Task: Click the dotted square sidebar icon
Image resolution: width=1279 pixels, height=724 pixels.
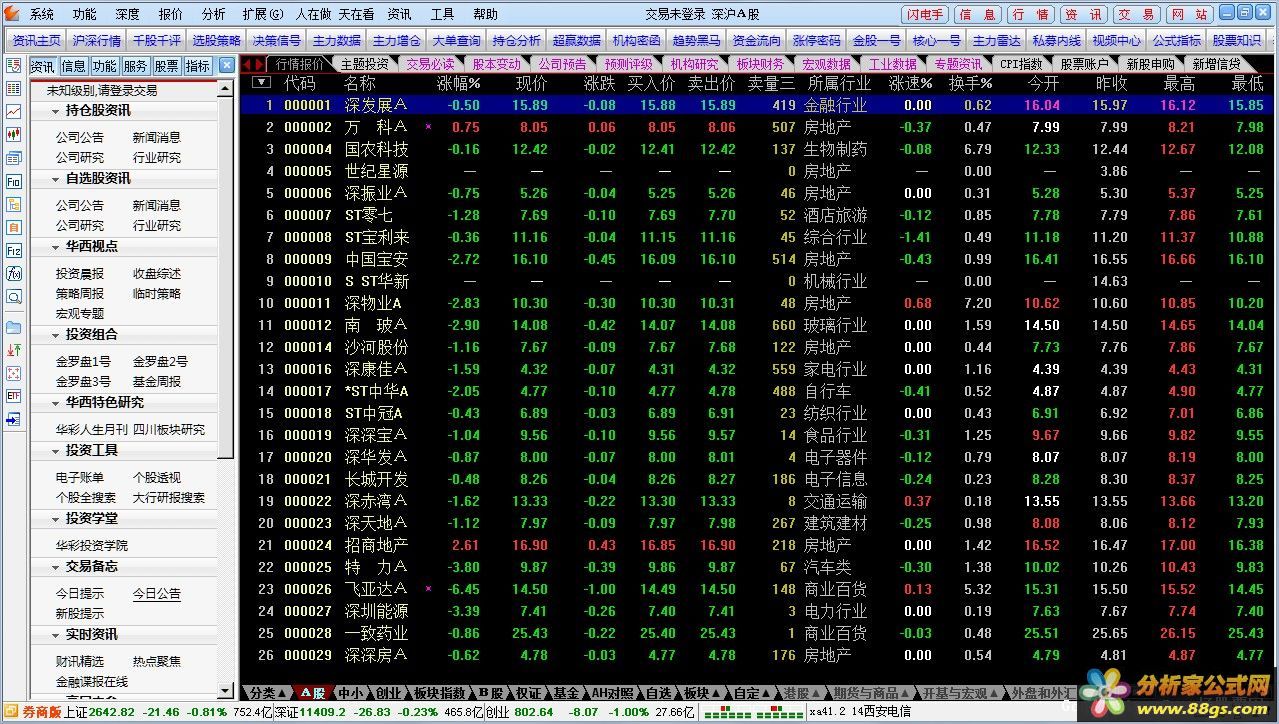Action: [13, 373]
